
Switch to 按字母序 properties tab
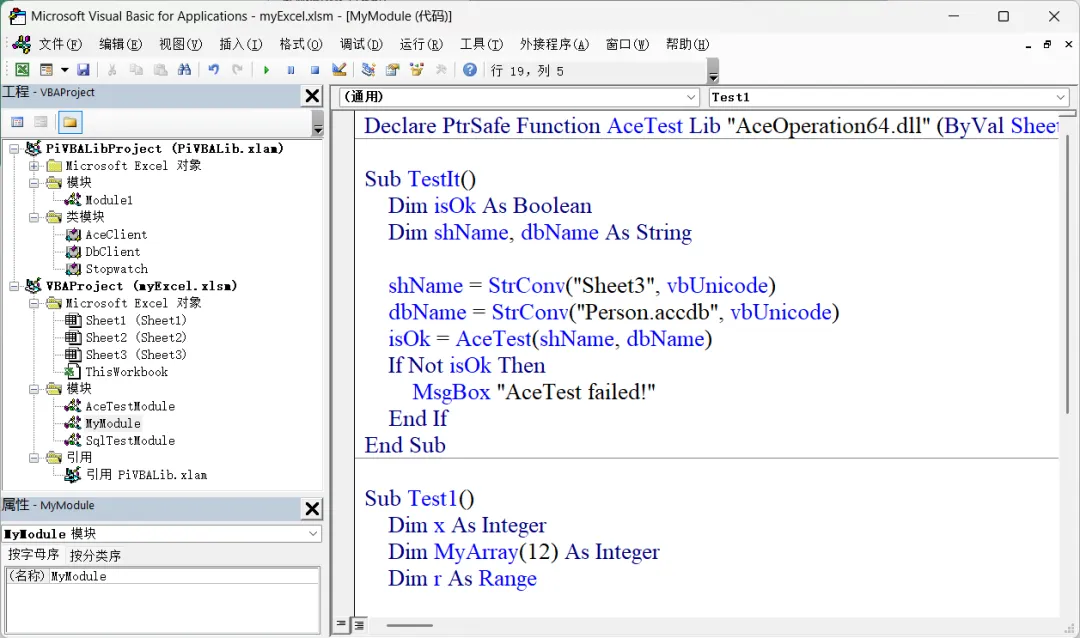point(33,555)
